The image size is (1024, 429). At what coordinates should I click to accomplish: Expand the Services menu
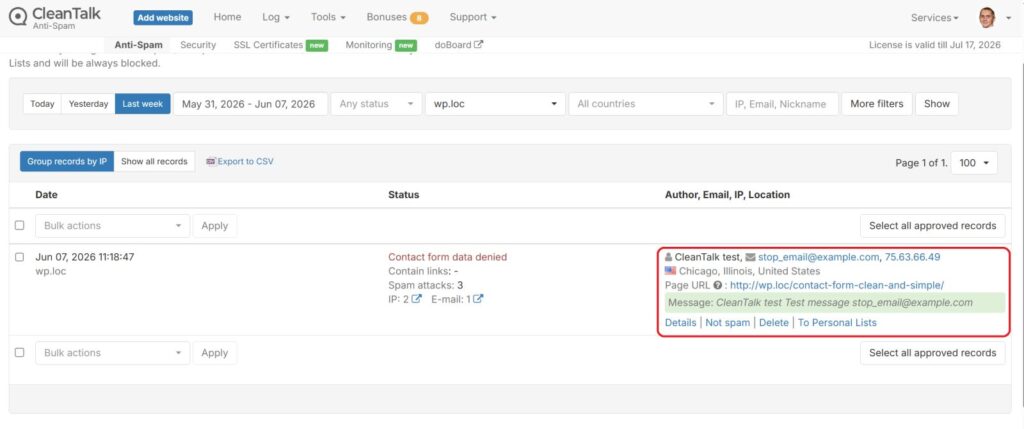(x=935, y=18)
